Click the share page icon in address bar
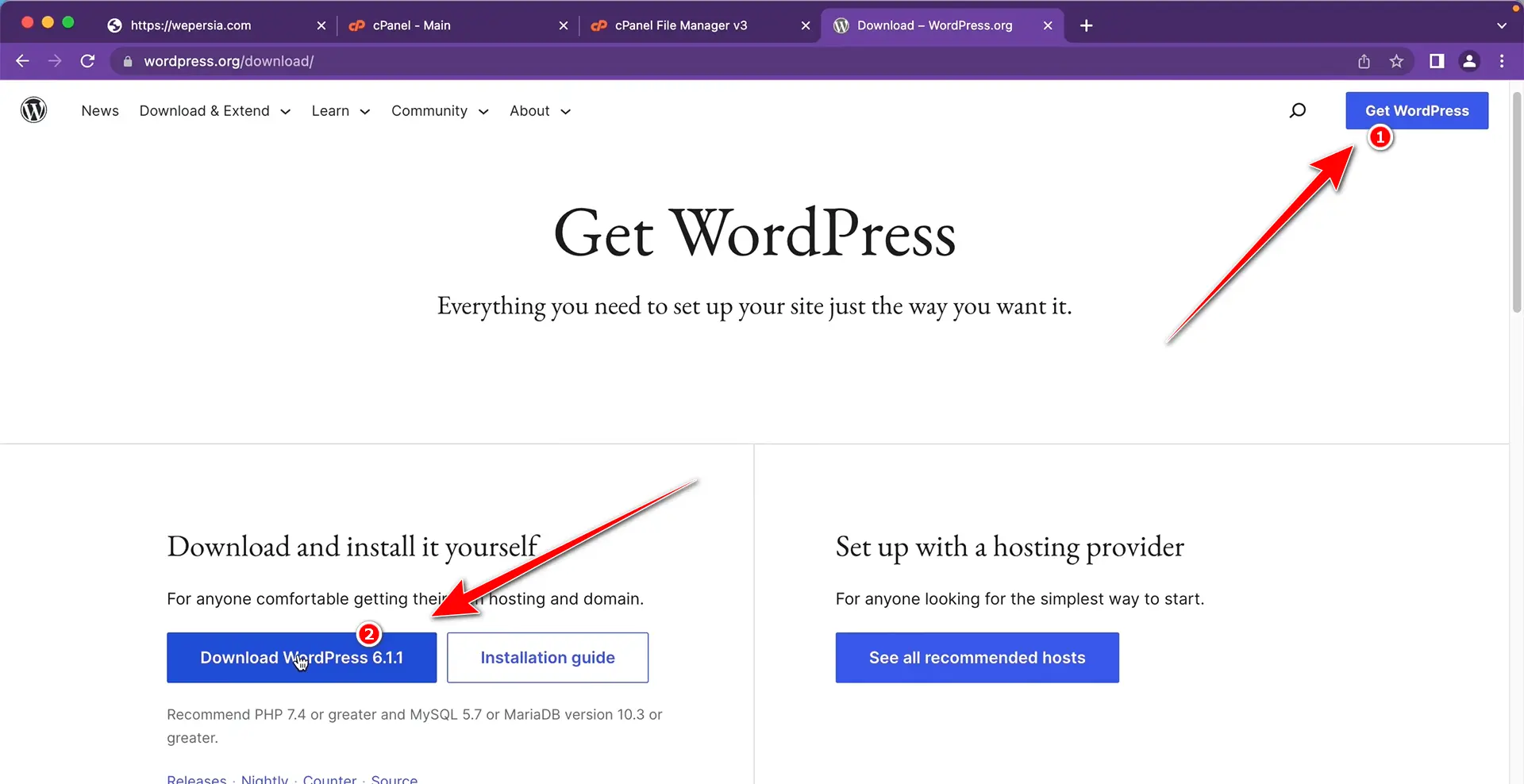The image size is (1524, 784). (x=1364, y=61)
